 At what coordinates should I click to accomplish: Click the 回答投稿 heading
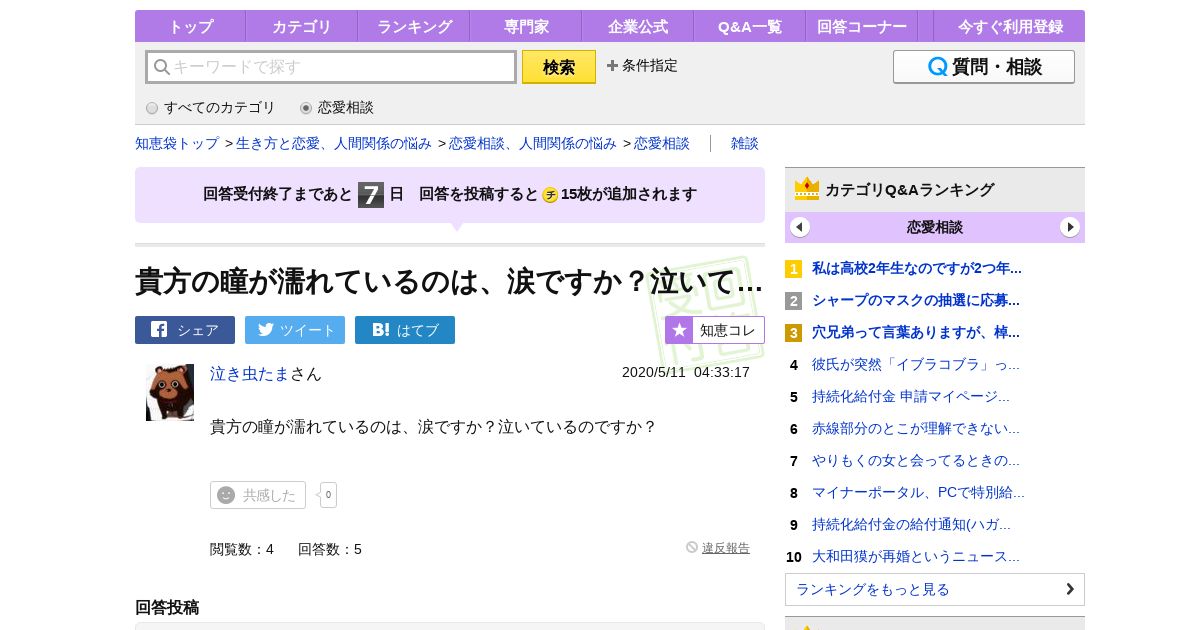click(x=167, y=607)
